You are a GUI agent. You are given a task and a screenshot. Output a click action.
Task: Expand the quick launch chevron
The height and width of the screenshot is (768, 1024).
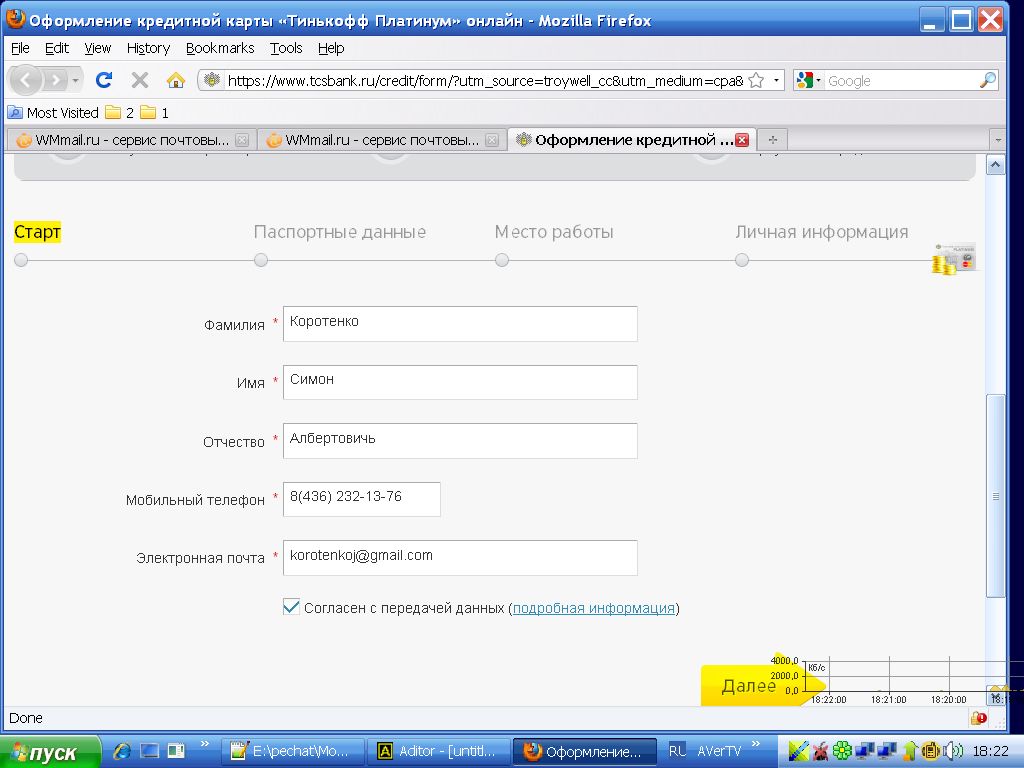(204, 744)
